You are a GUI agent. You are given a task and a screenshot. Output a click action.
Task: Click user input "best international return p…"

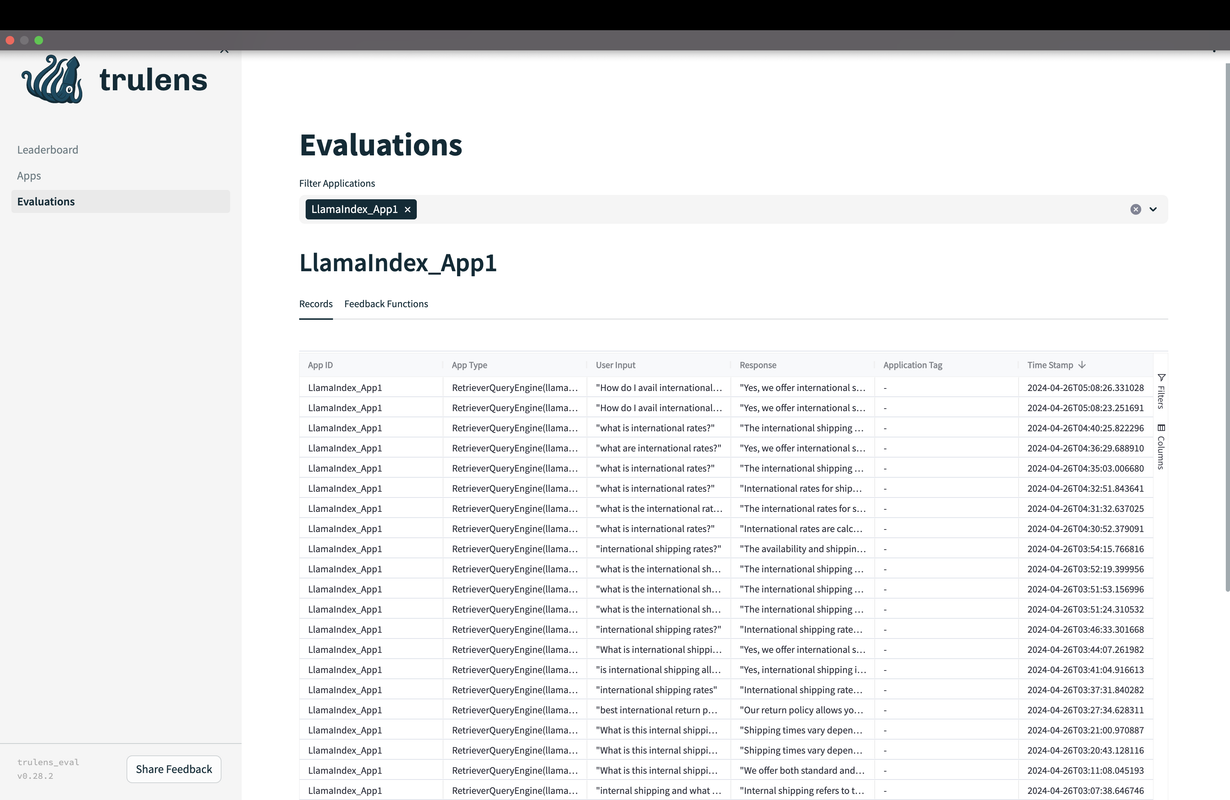coord(657,710)
